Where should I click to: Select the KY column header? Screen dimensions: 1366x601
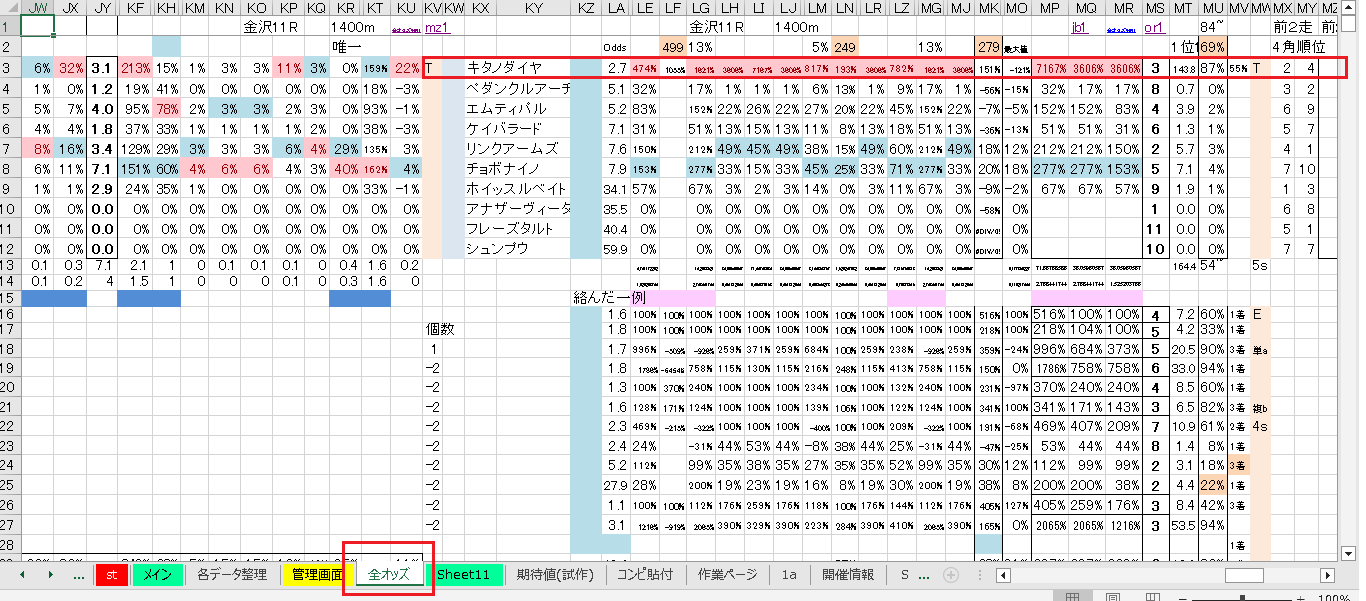coord(533,8)
